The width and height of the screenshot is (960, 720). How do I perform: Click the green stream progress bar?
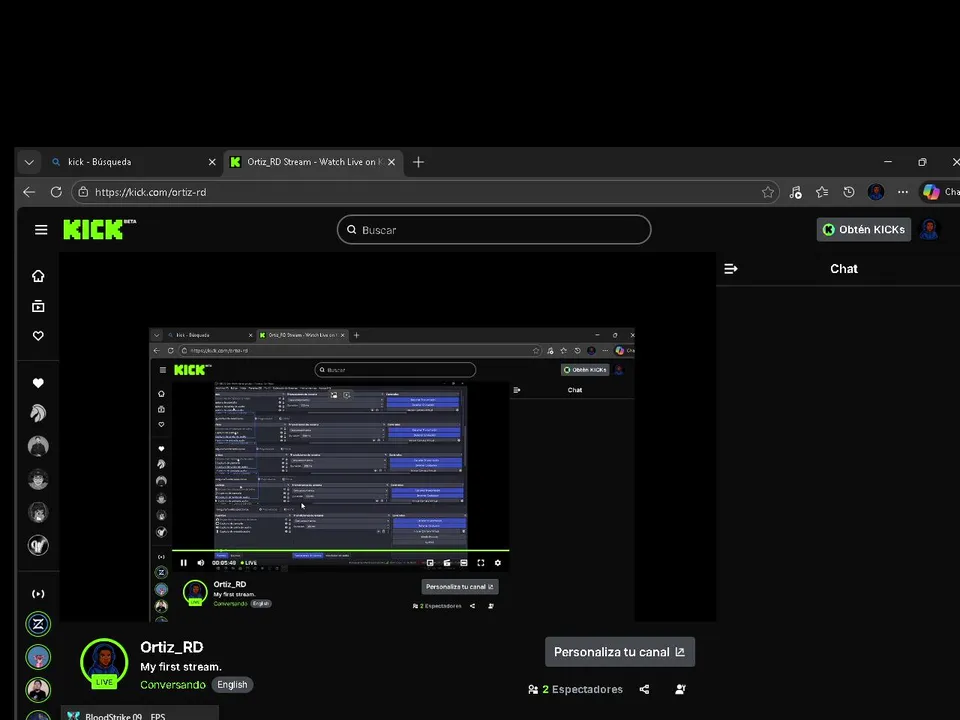(340, 550)
